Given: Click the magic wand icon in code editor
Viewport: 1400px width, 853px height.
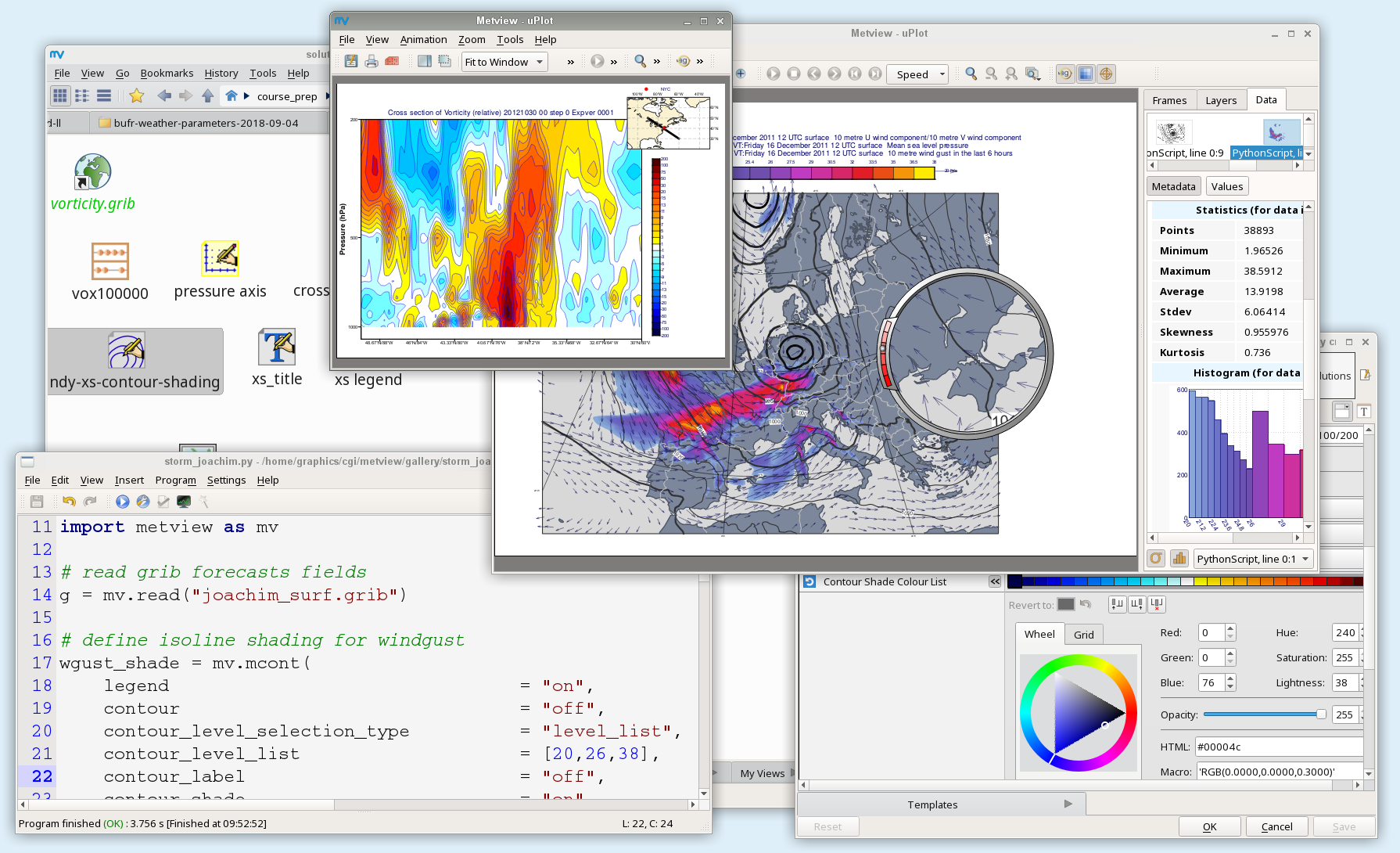Looking at the screenshot, I should [204, 502].
